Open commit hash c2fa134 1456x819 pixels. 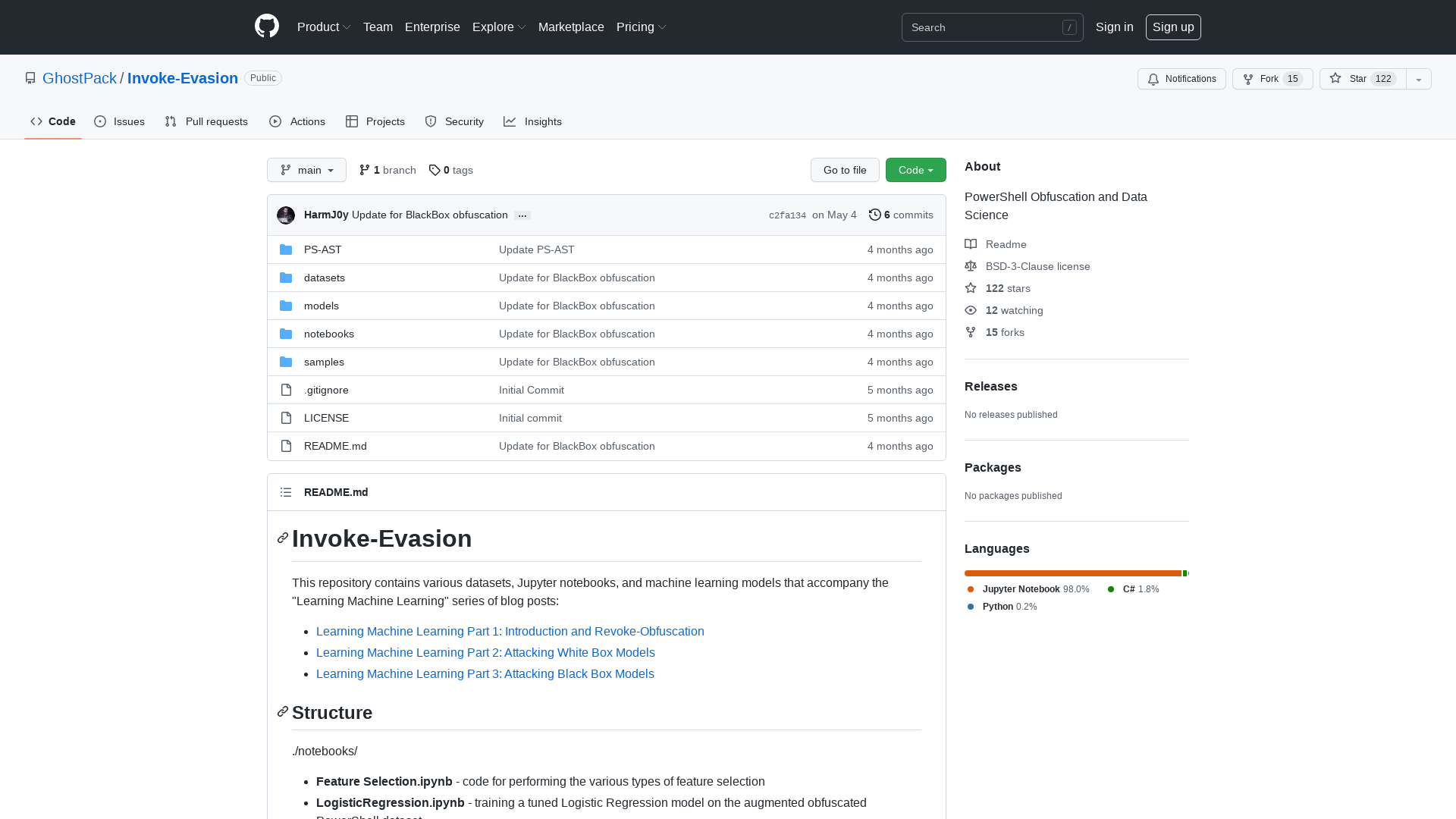(787, 215)
